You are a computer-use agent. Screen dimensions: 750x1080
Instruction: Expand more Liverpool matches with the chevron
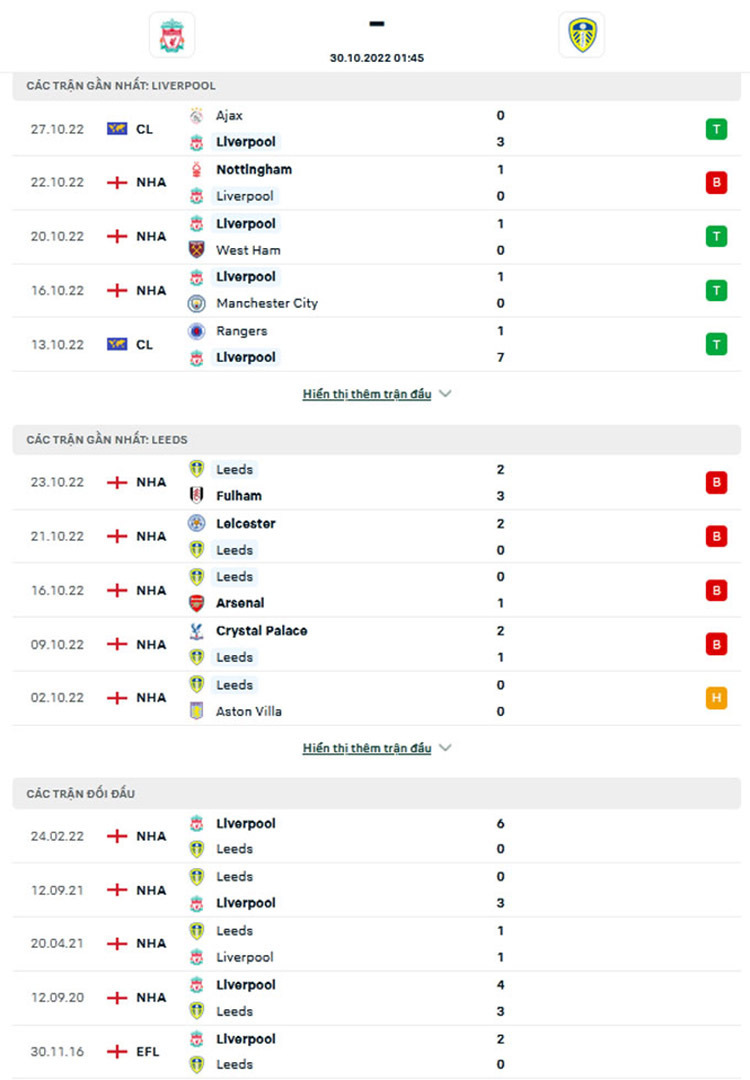[445, 394]
